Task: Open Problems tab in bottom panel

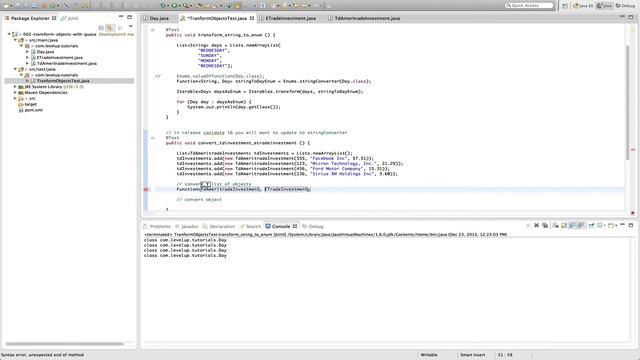Action: click(x=157, y=226)
